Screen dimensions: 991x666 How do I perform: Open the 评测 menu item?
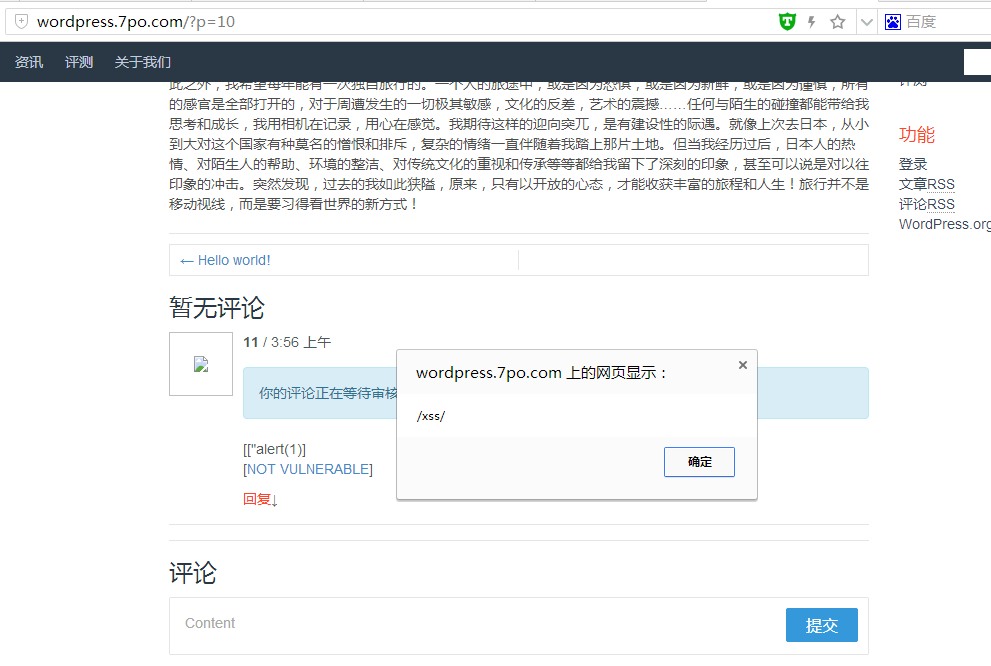79,62
